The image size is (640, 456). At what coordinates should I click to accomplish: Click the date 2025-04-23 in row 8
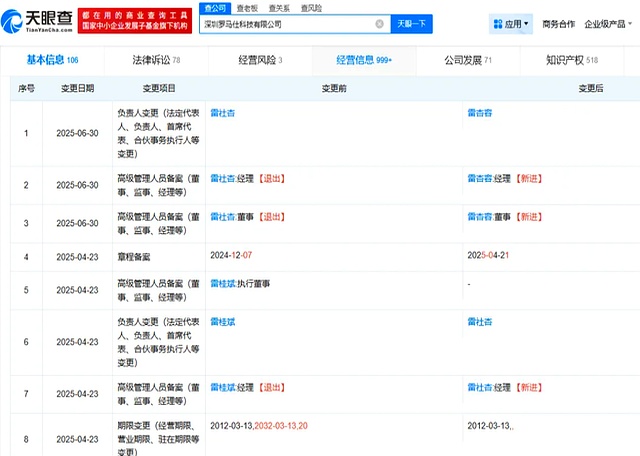(78, 439)
